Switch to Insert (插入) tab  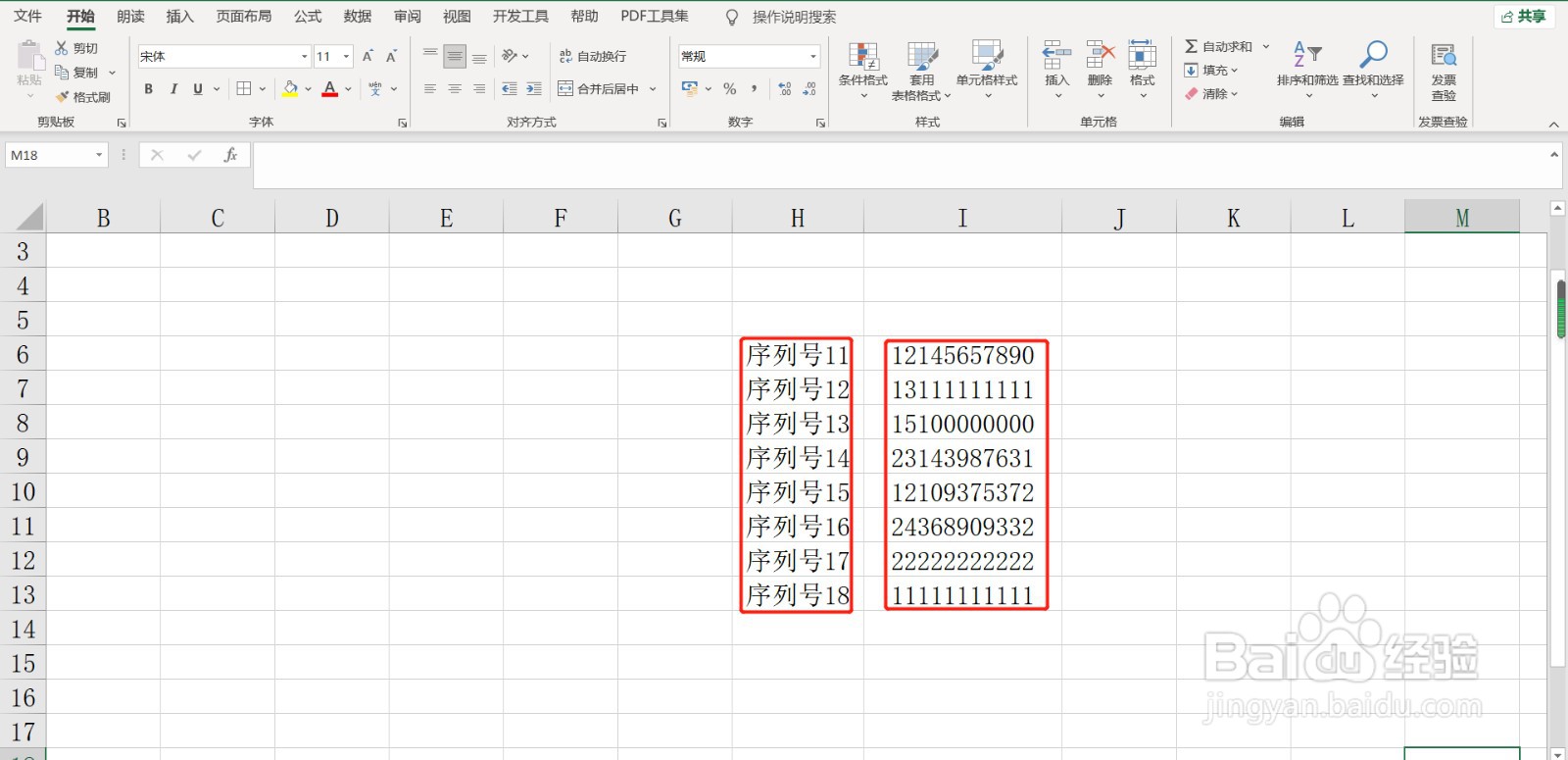click(x=180, y=16)
